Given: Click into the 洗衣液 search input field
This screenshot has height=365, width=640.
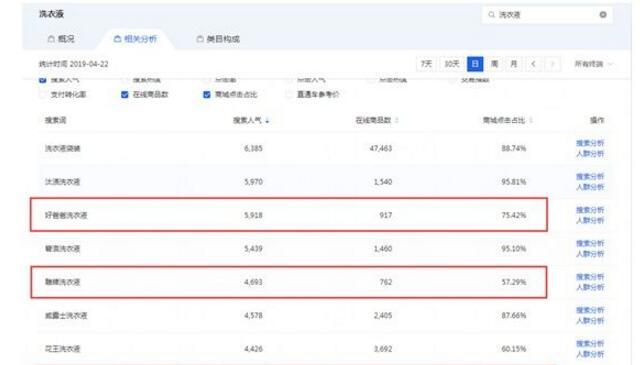Looking at the screenshot, I should click(547, 15).
